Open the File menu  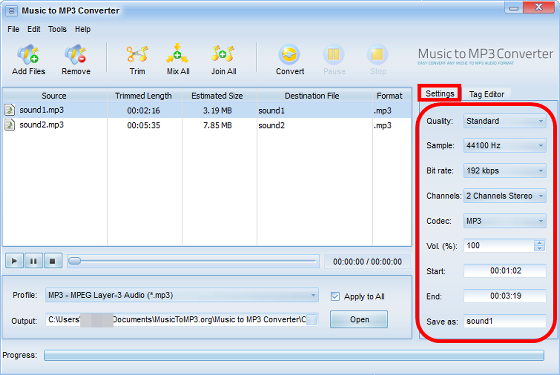13,29
